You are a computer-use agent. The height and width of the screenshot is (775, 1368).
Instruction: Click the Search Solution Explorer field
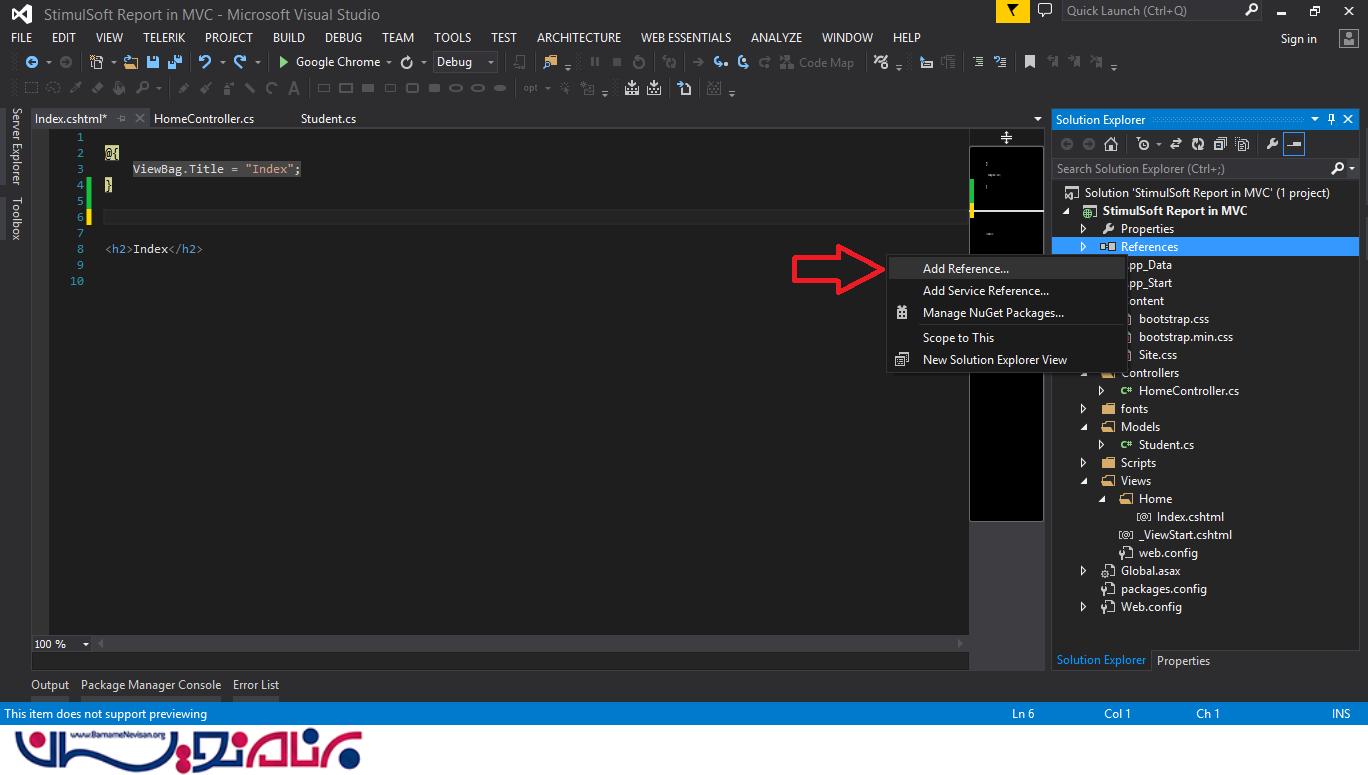click(1190, 169)
